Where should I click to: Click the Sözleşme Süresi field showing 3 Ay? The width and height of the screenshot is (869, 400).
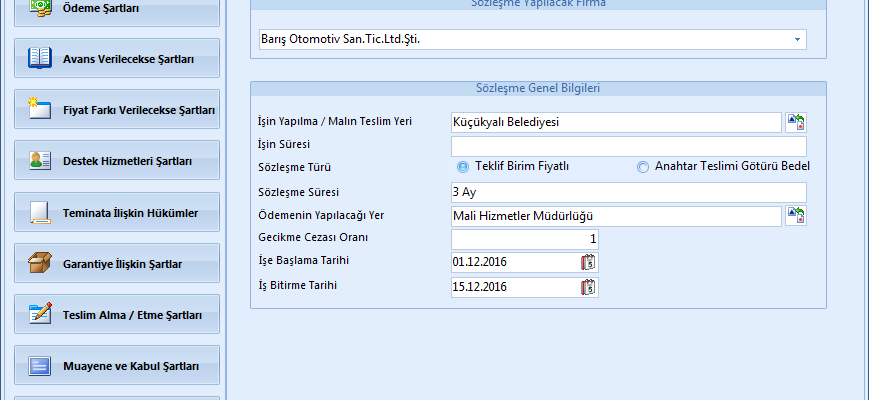(x=628, y=192)
